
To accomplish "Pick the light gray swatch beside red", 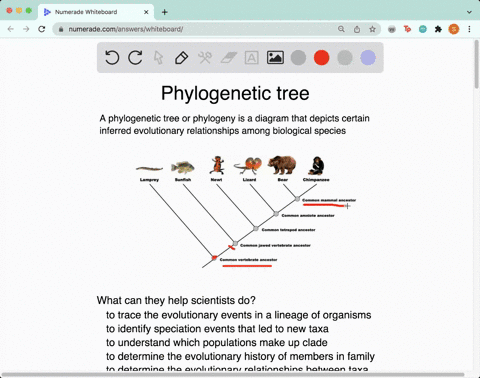I will click(345, 58).
